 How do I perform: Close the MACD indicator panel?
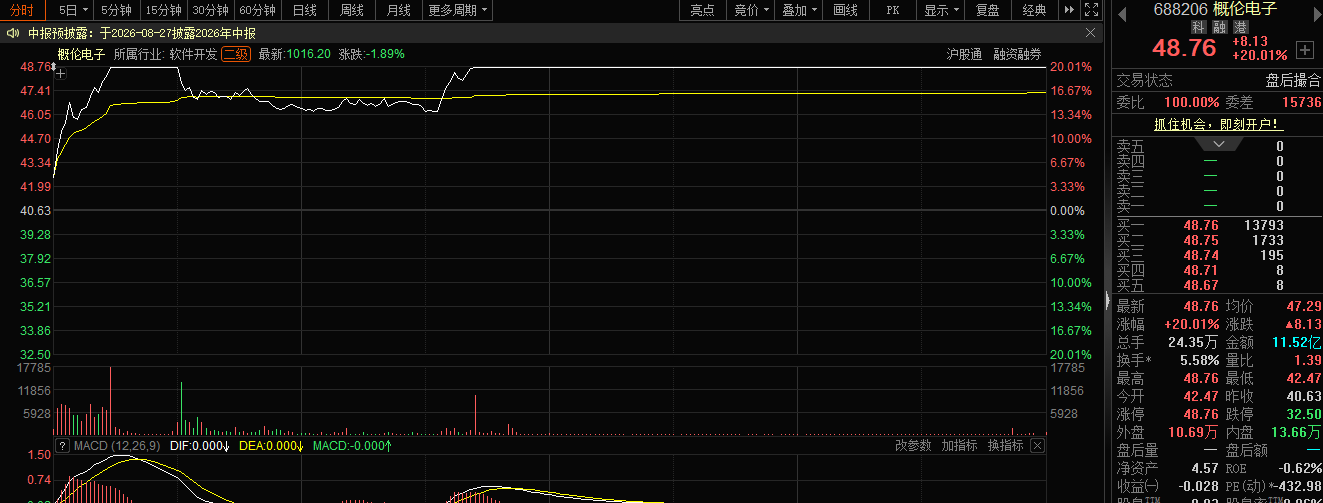tap(1037, 445)
